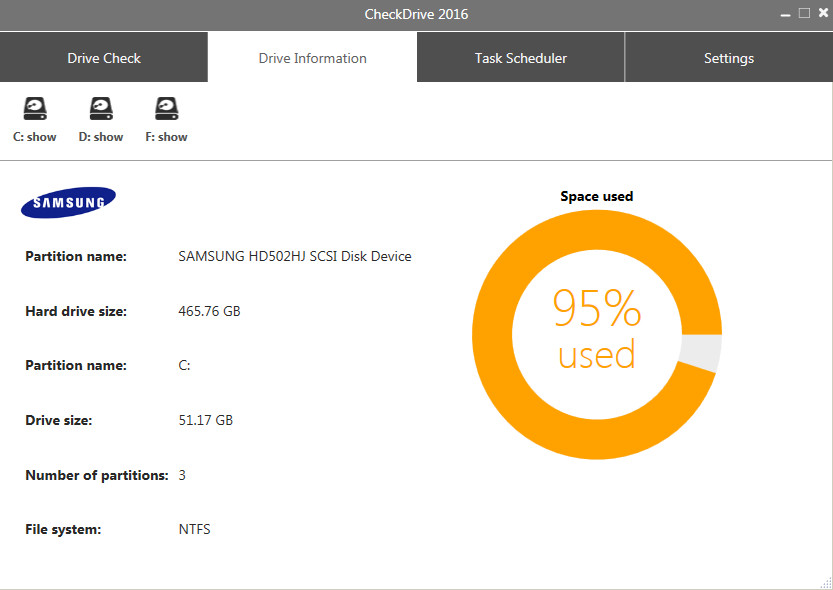Click the hard drive size '465.76 GB'
833x590 pixels.
pos(209,311)
